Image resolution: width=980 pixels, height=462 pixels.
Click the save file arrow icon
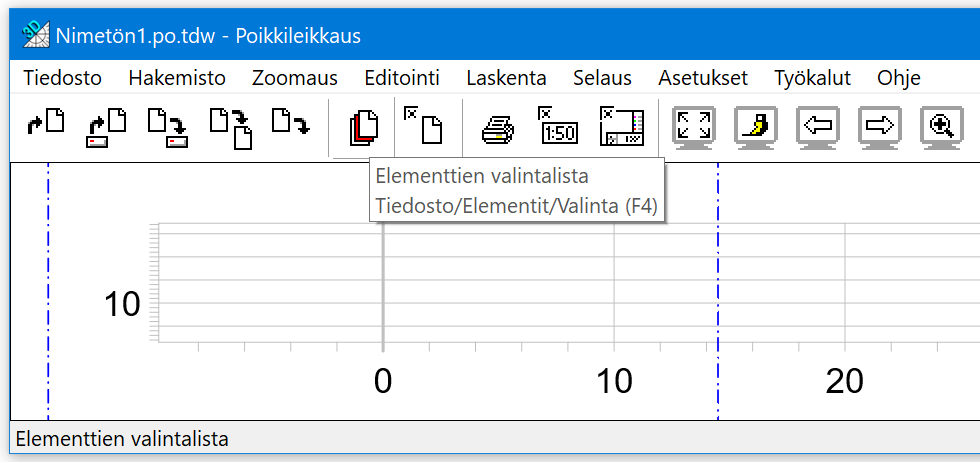291,125
